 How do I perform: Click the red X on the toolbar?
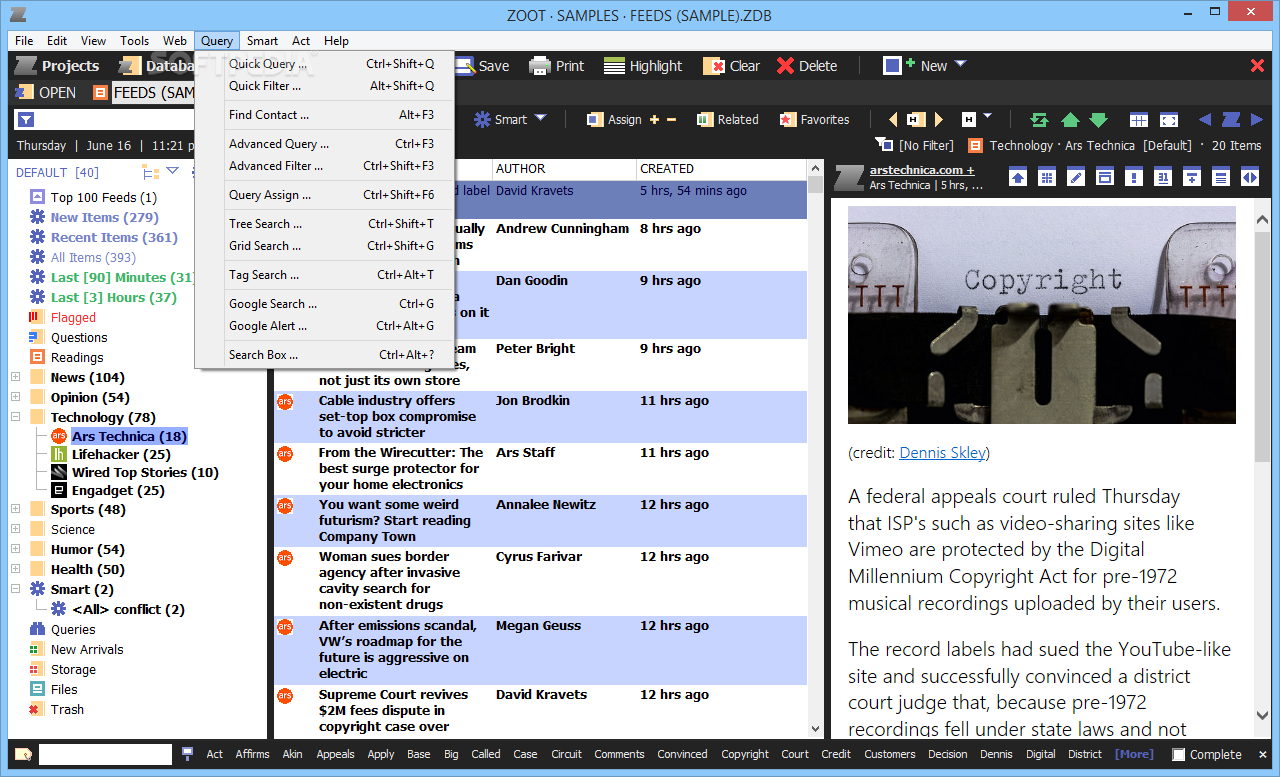(1257, 65)
